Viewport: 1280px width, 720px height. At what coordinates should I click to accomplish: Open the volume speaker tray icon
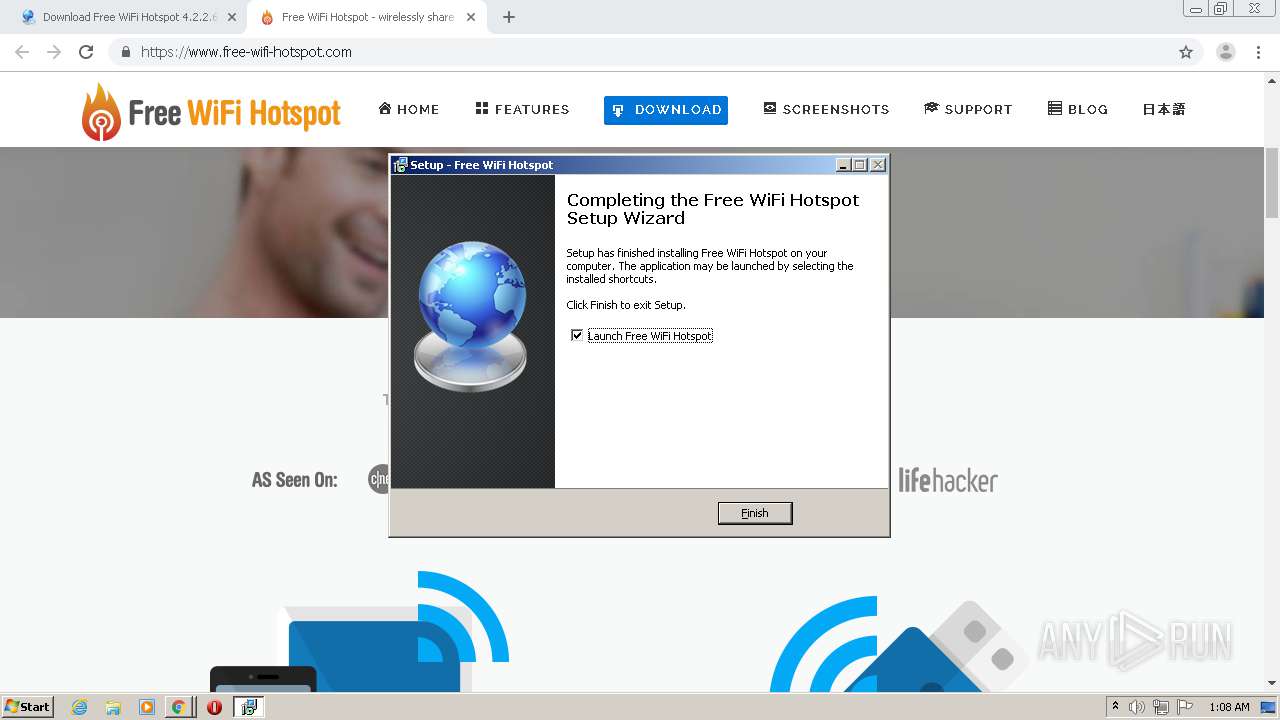click(1137, 707)
